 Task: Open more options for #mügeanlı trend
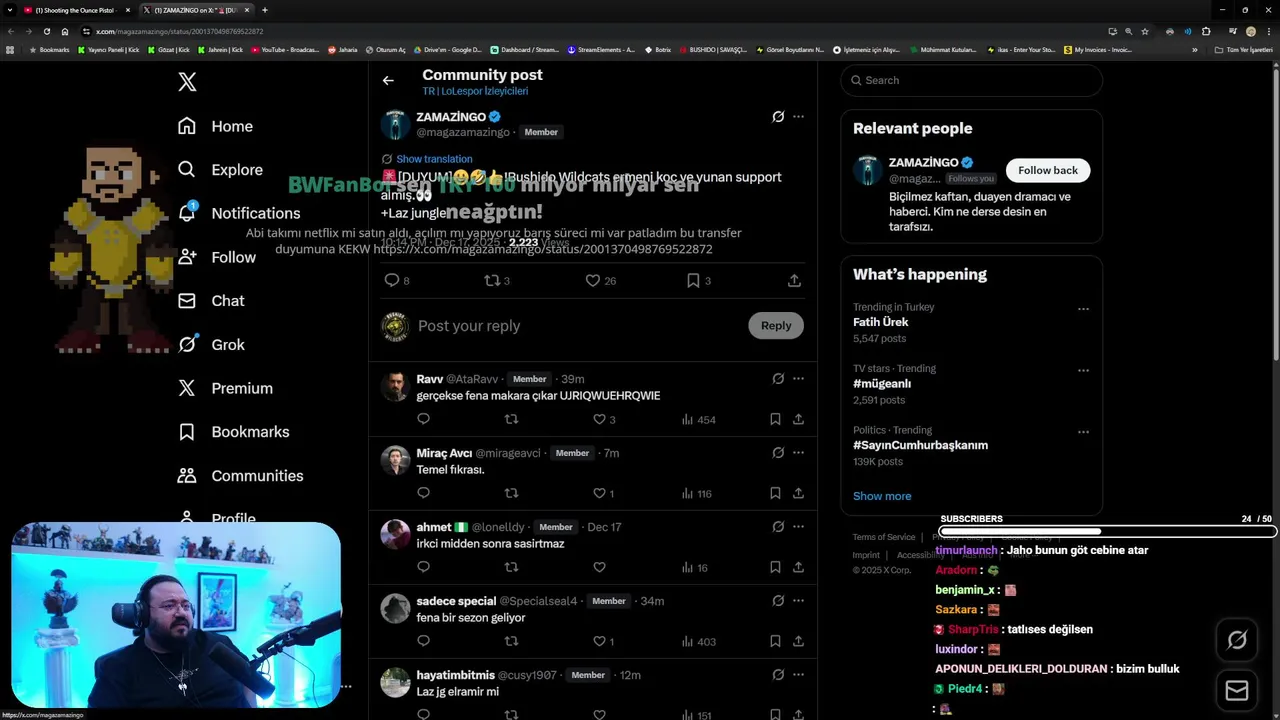[1083, 371]
